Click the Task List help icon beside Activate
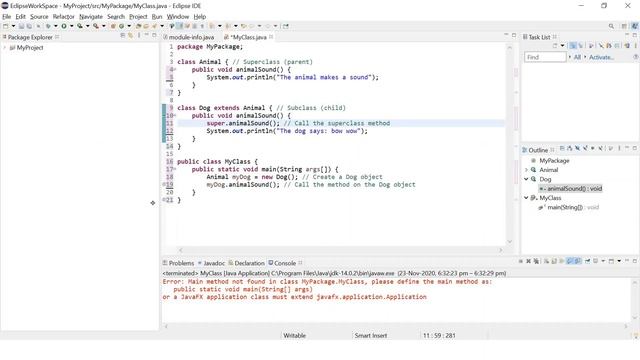 [x=636, y=57]
